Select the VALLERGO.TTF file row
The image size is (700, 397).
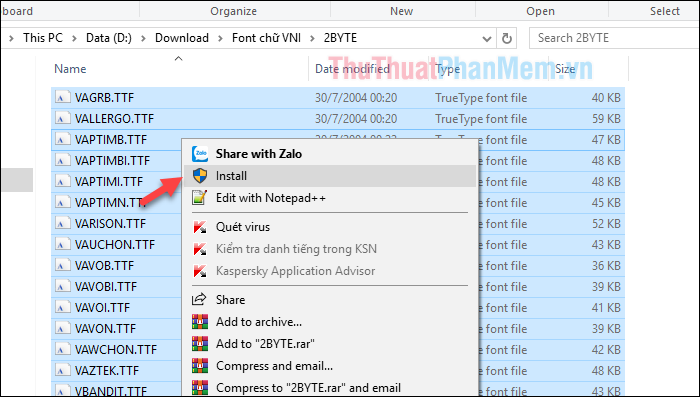coord(338,119)
